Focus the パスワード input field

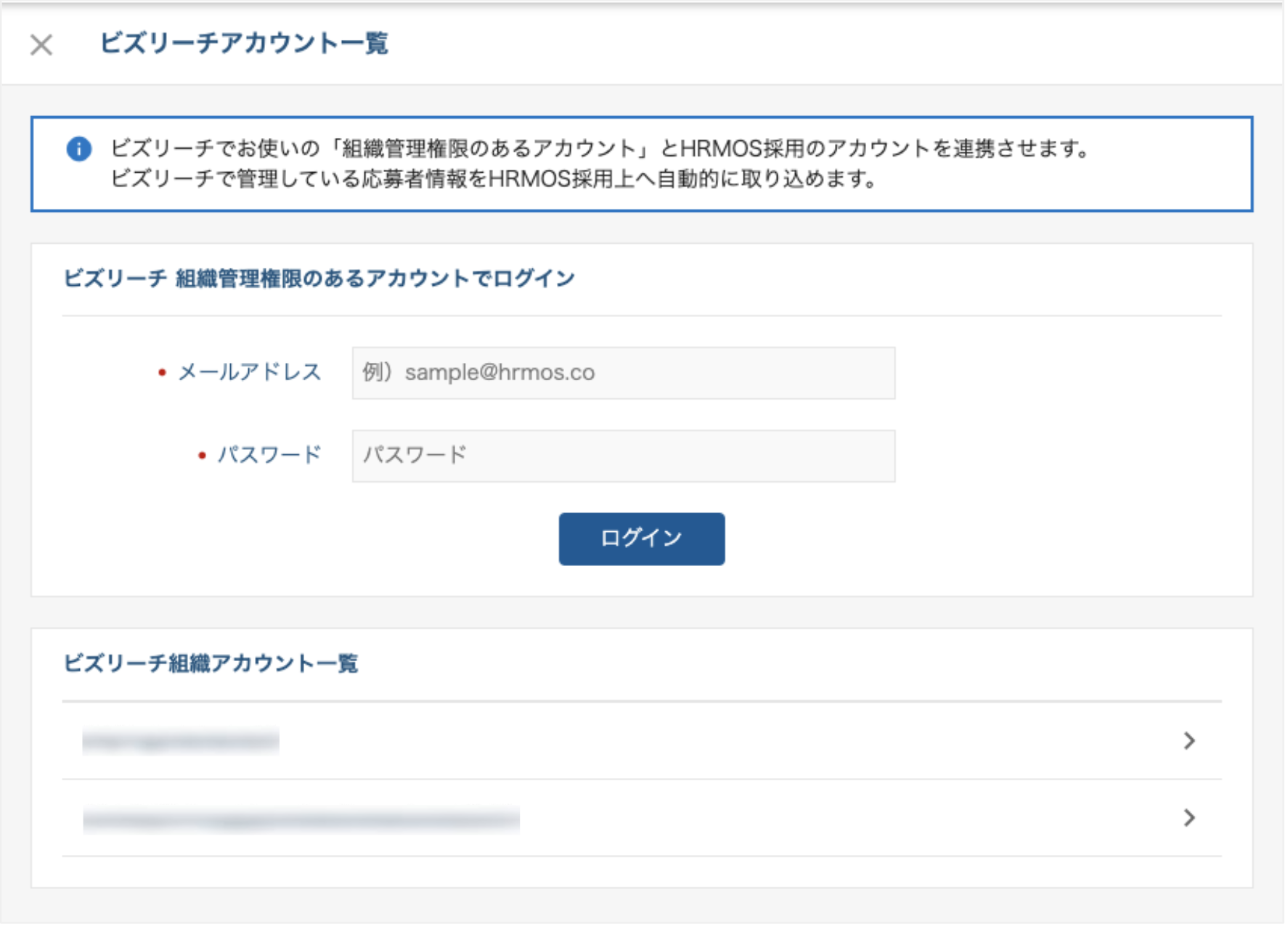tap(624, 456)
